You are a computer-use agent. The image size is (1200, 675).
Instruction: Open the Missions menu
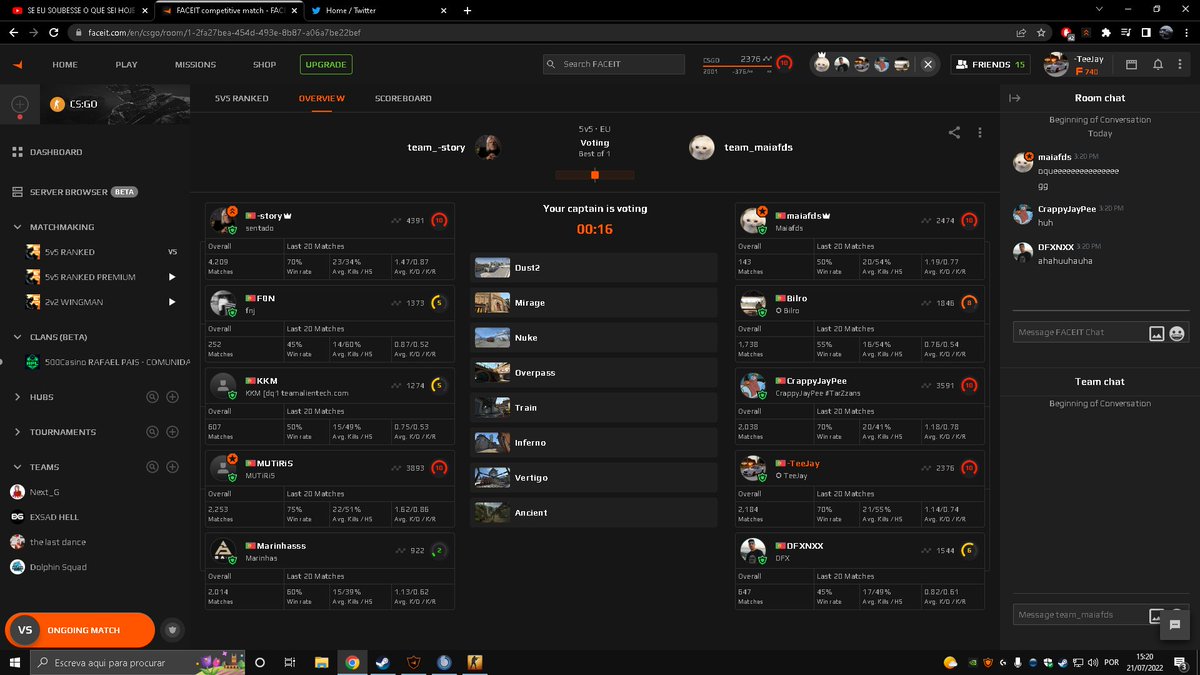(195, 65)
